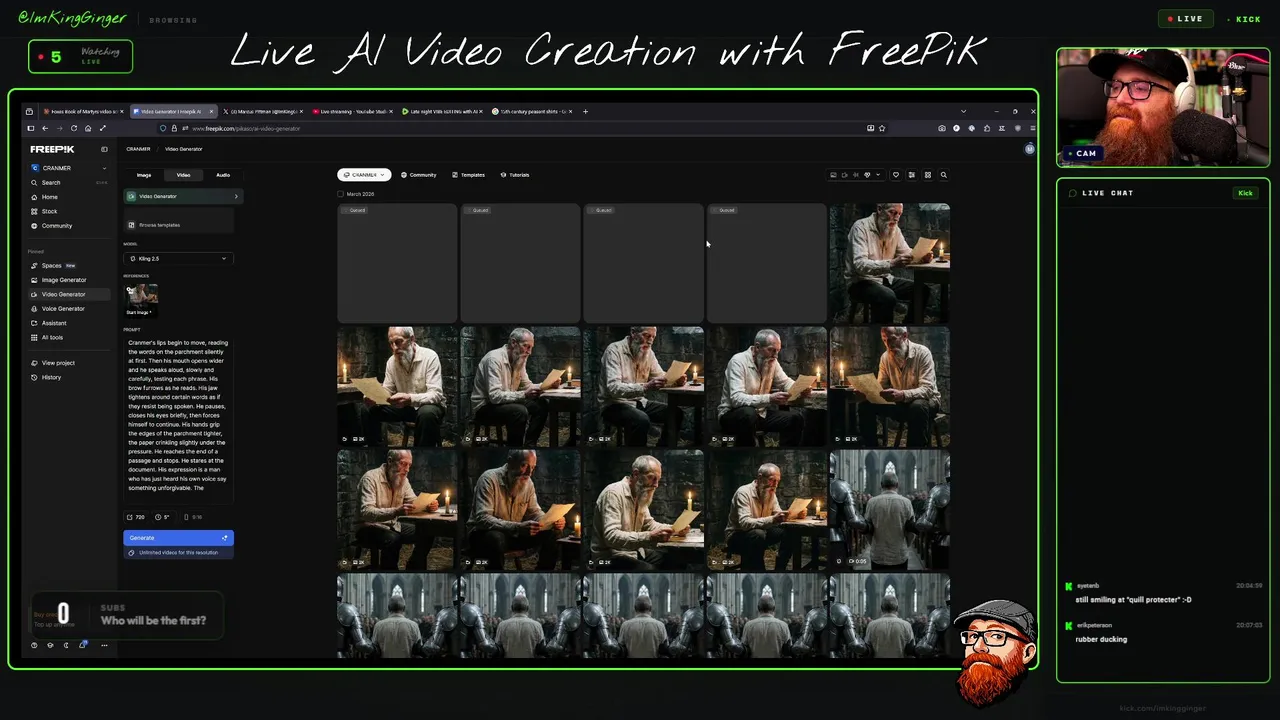Image resolution: width=1280 pixels, height=720 pixels.
Task: Open the 9:16 aspect ratio selector
Action: (192, 517)
